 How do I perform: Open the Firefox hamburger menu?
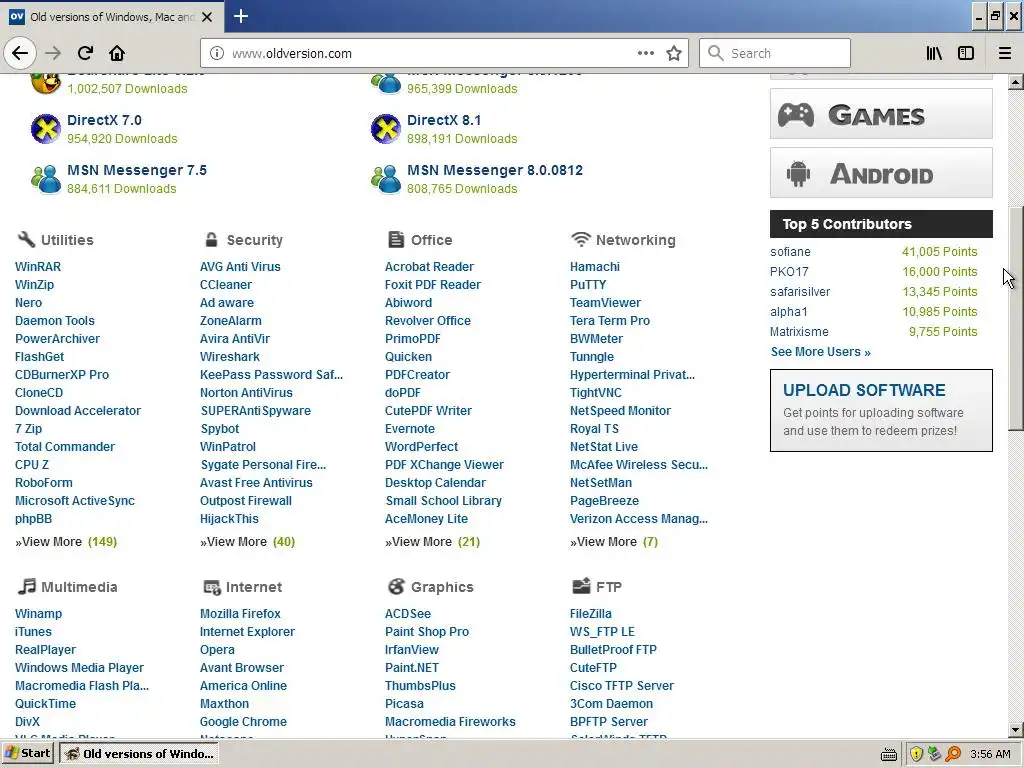[1004, 54]
